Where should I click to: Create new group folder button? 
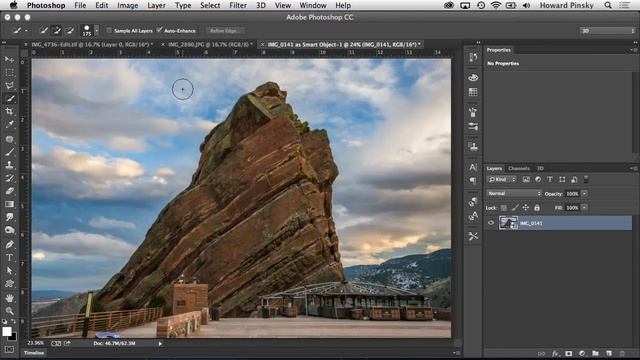596,353
